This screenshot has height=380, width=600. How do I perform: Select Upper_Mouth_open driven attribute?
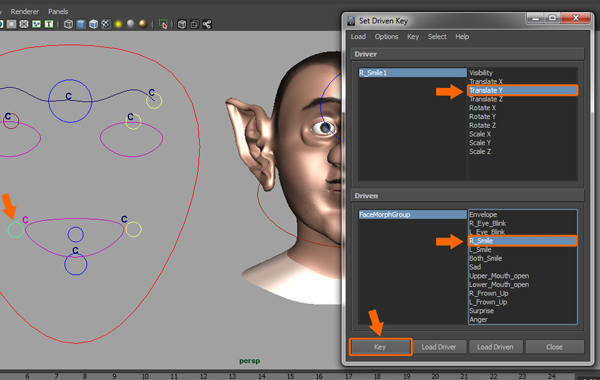click(499, 276)
